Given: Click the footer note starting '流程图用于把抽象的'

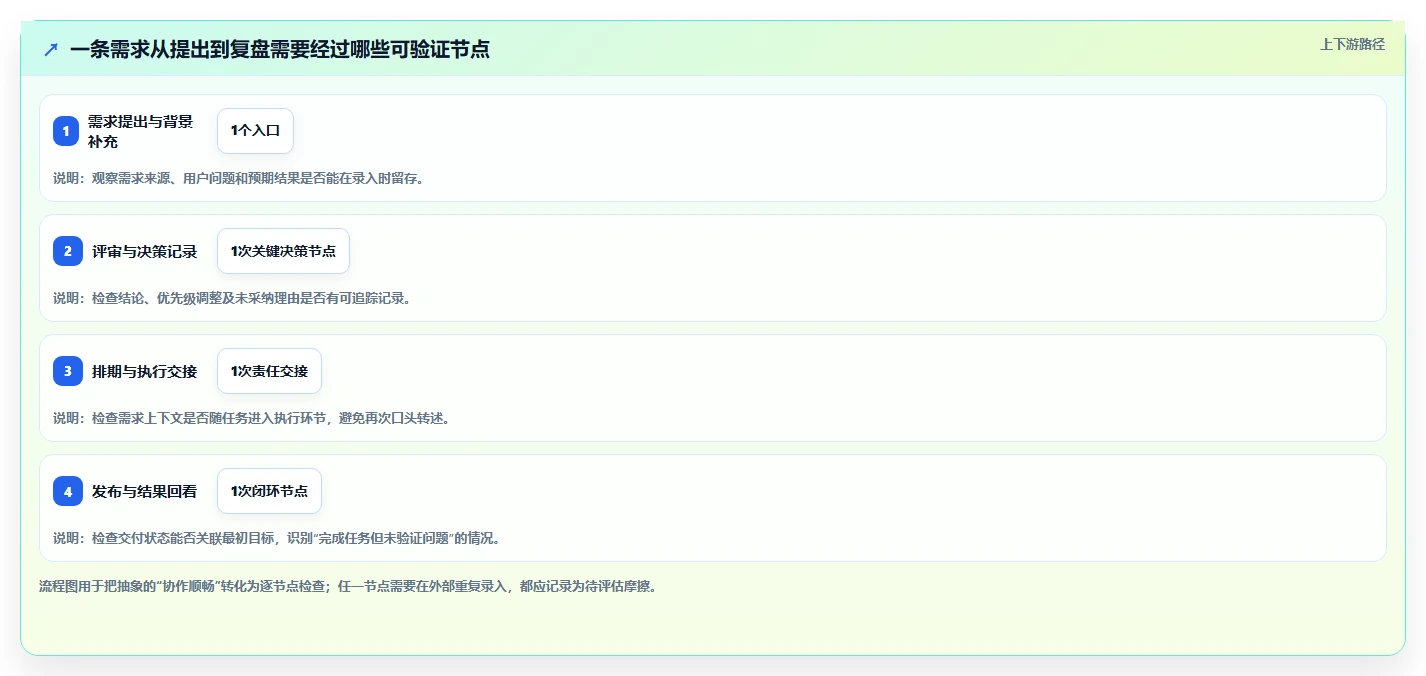Looking at the screenshot, I should (x=348, y=586).
